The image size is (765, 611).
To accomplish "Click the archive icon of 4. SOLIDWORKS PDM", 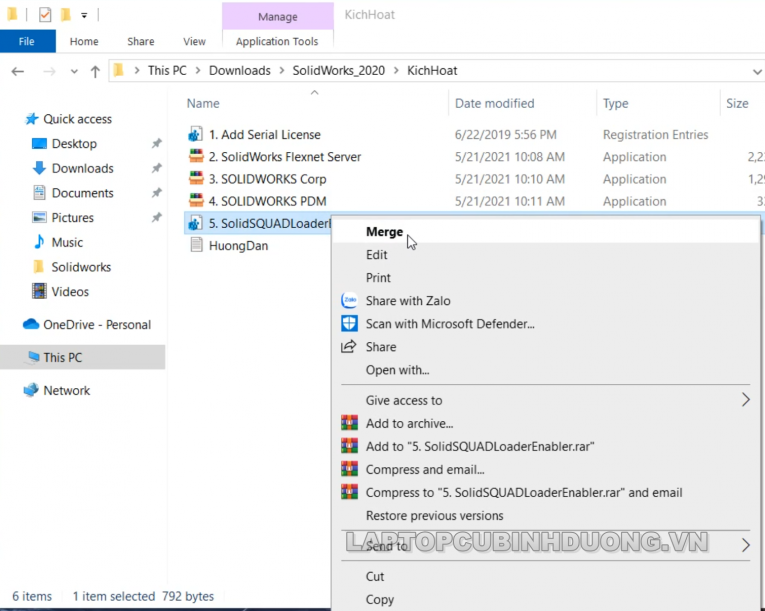I will click(x=196, y=201).
